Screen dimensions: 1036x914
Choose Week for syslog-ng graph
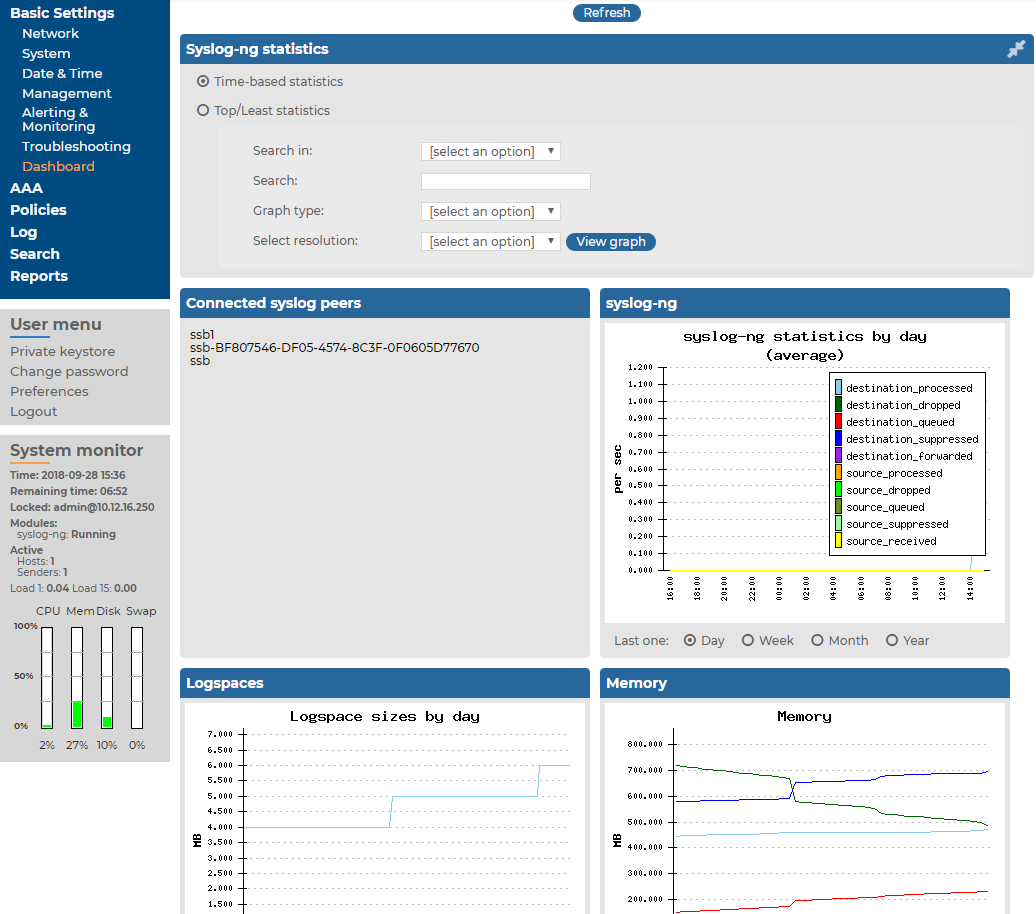[748, 640]
